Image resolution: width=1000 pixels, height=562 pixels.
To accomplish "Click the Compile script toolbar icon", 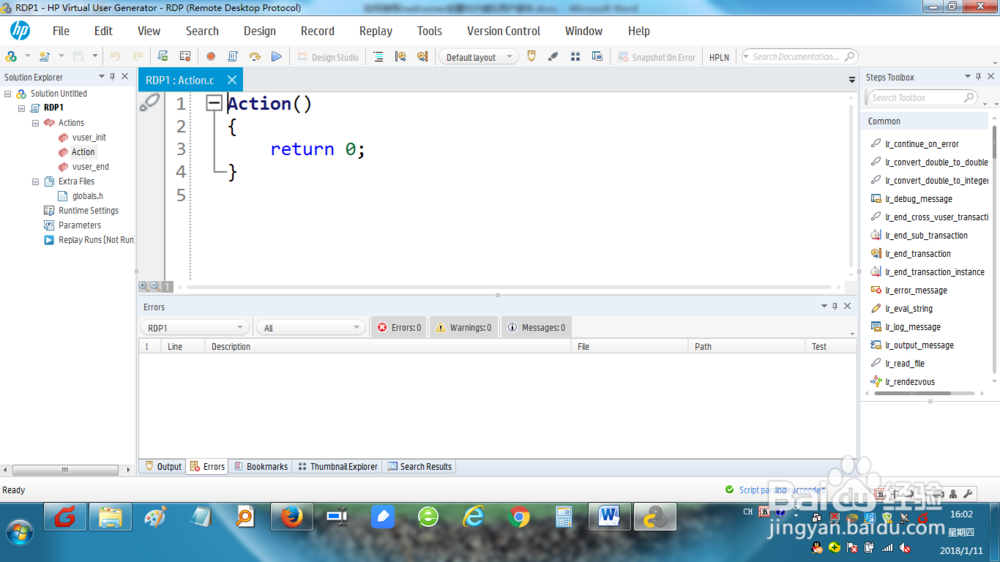I will point(233,57).
